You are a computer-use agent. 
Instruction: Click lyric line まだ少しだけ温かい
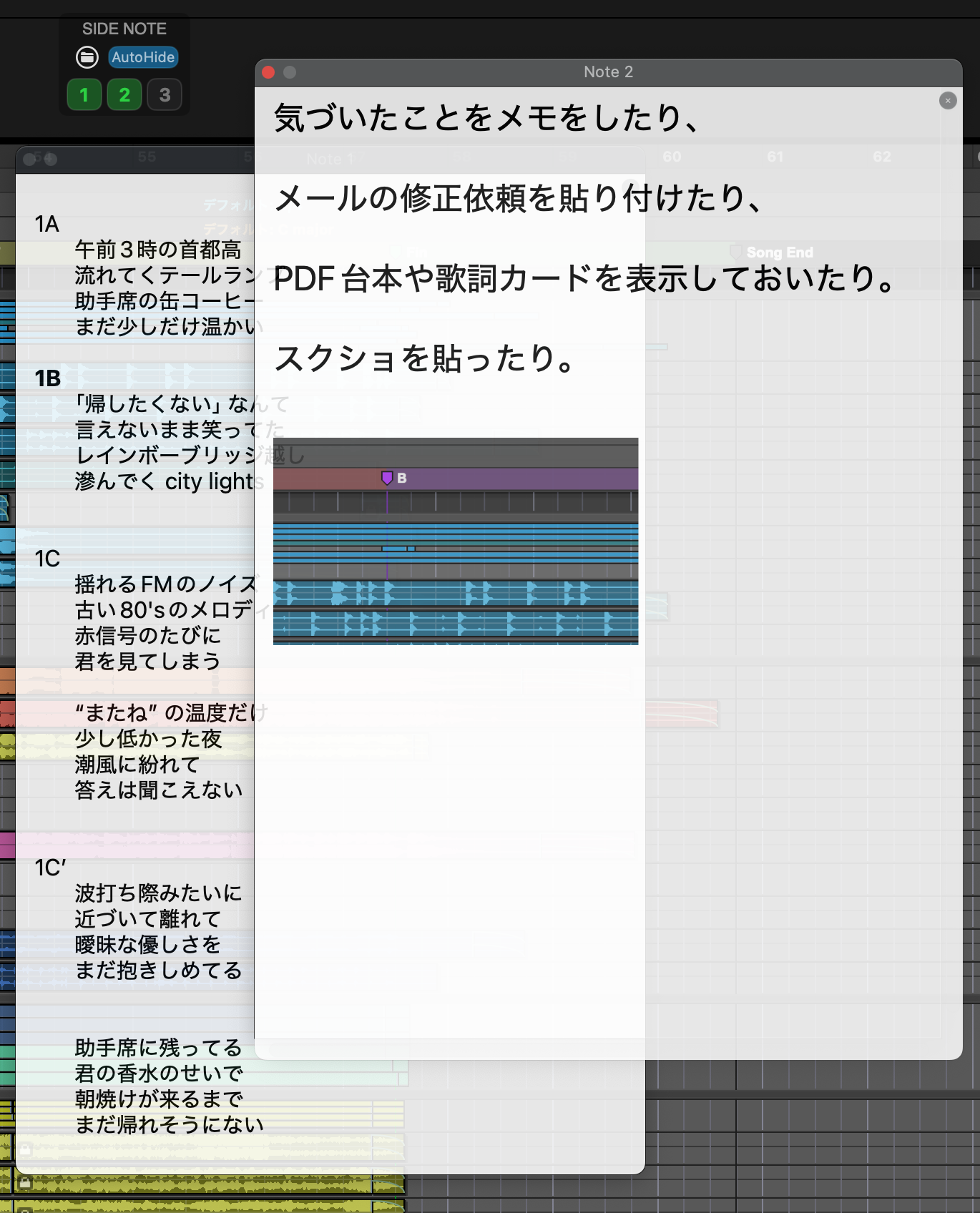coord(169,327)
